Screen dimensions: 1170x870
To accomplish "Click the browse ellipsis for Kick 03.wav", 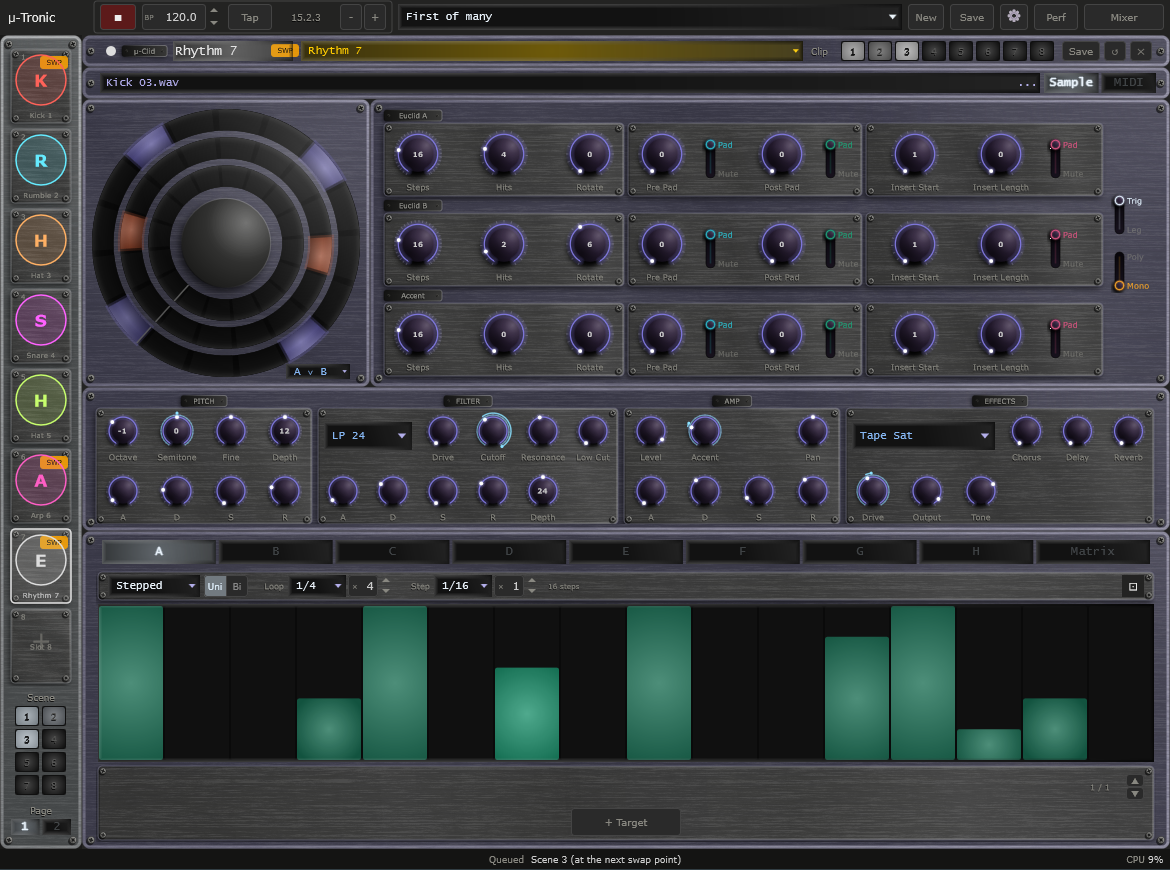I will (1027, 83).
